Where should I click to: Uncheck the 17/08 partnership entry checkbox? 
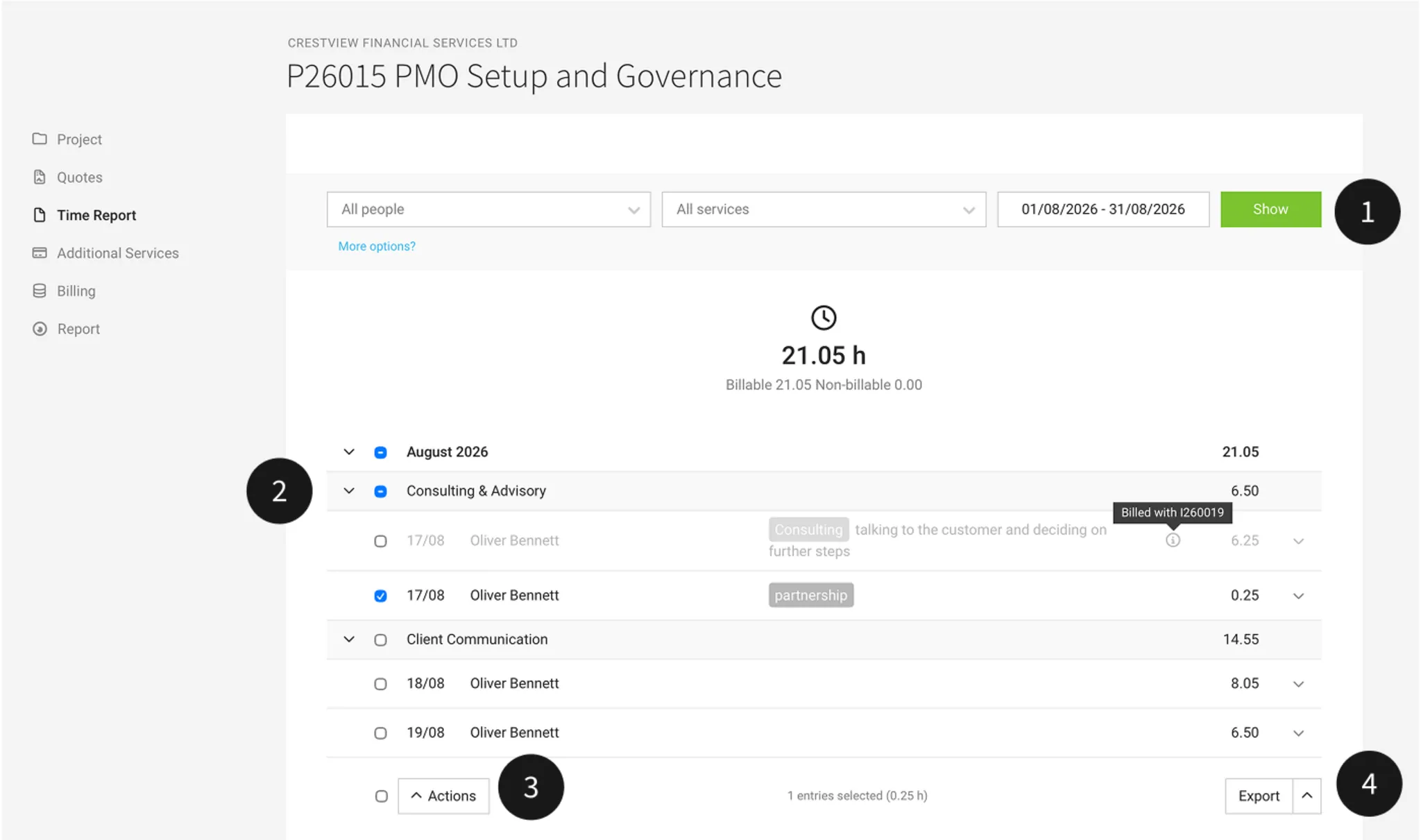click(380, 596)
